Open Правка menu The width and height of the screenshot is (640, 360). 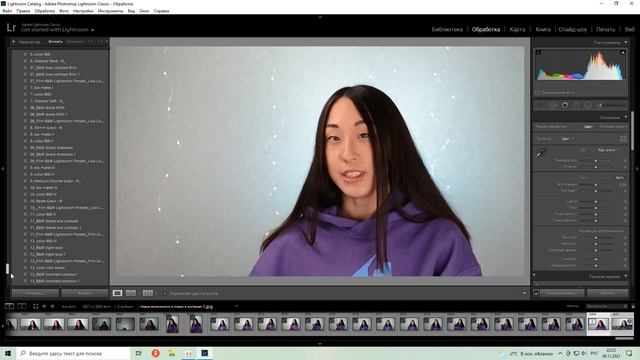[23, 11]
